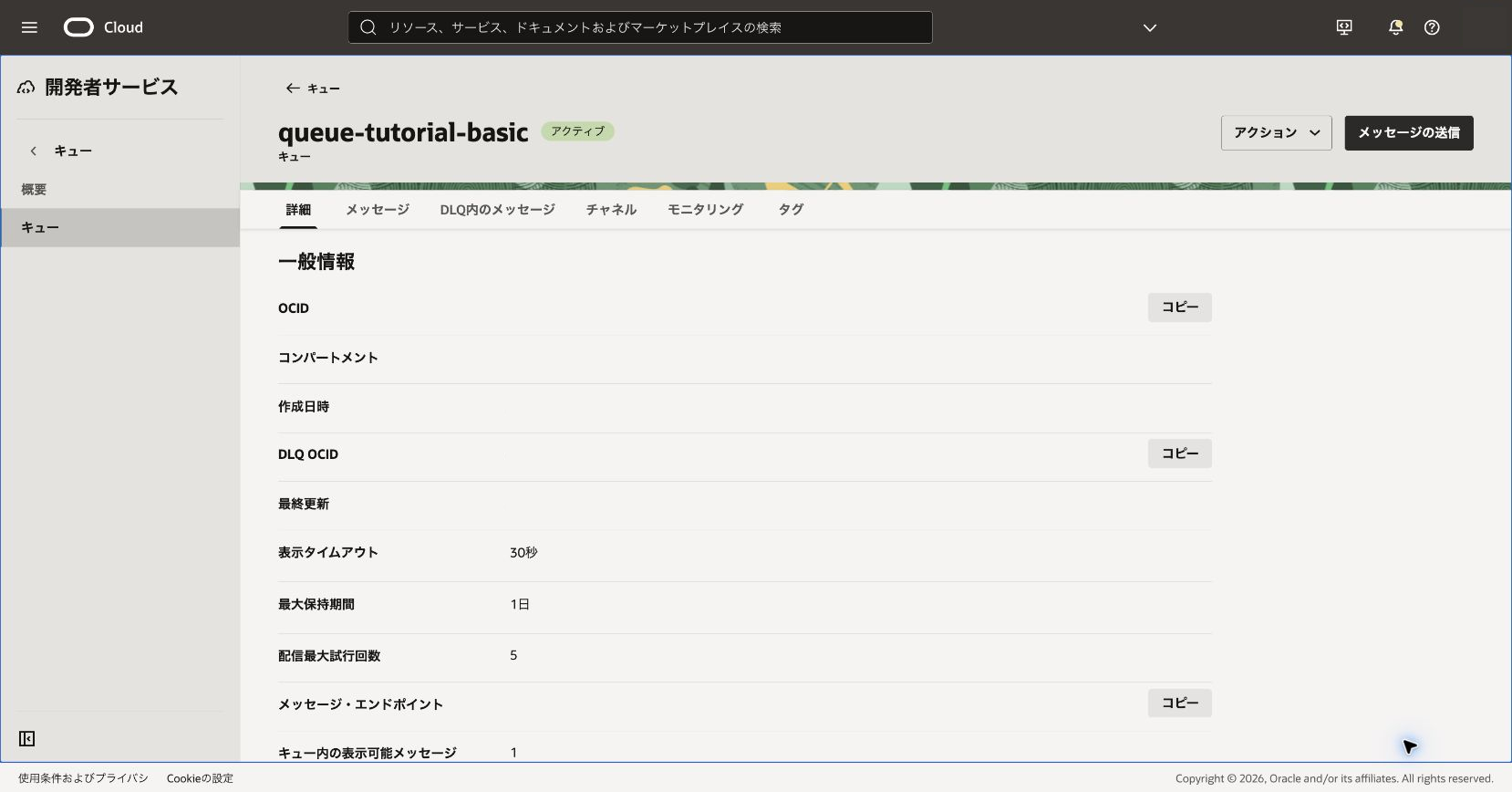Collapse the side navigation panel
The width and height of the screenshot is (1512, 792).
point(27,738)
